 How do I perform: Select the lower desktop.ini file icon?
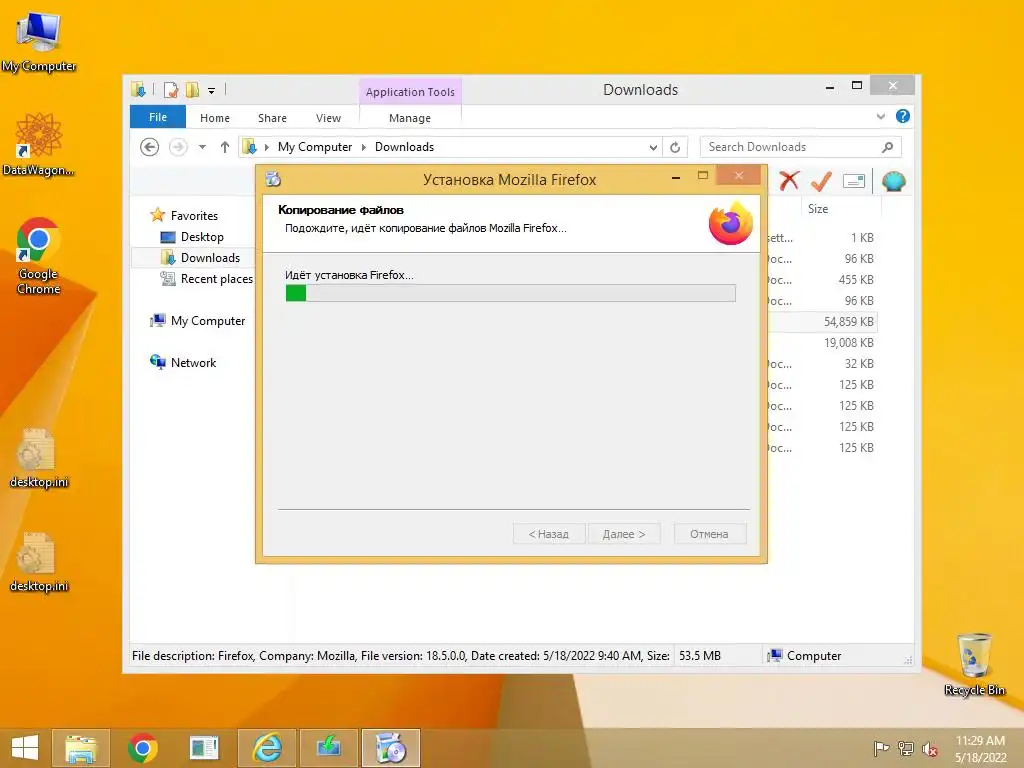[39, 562]
